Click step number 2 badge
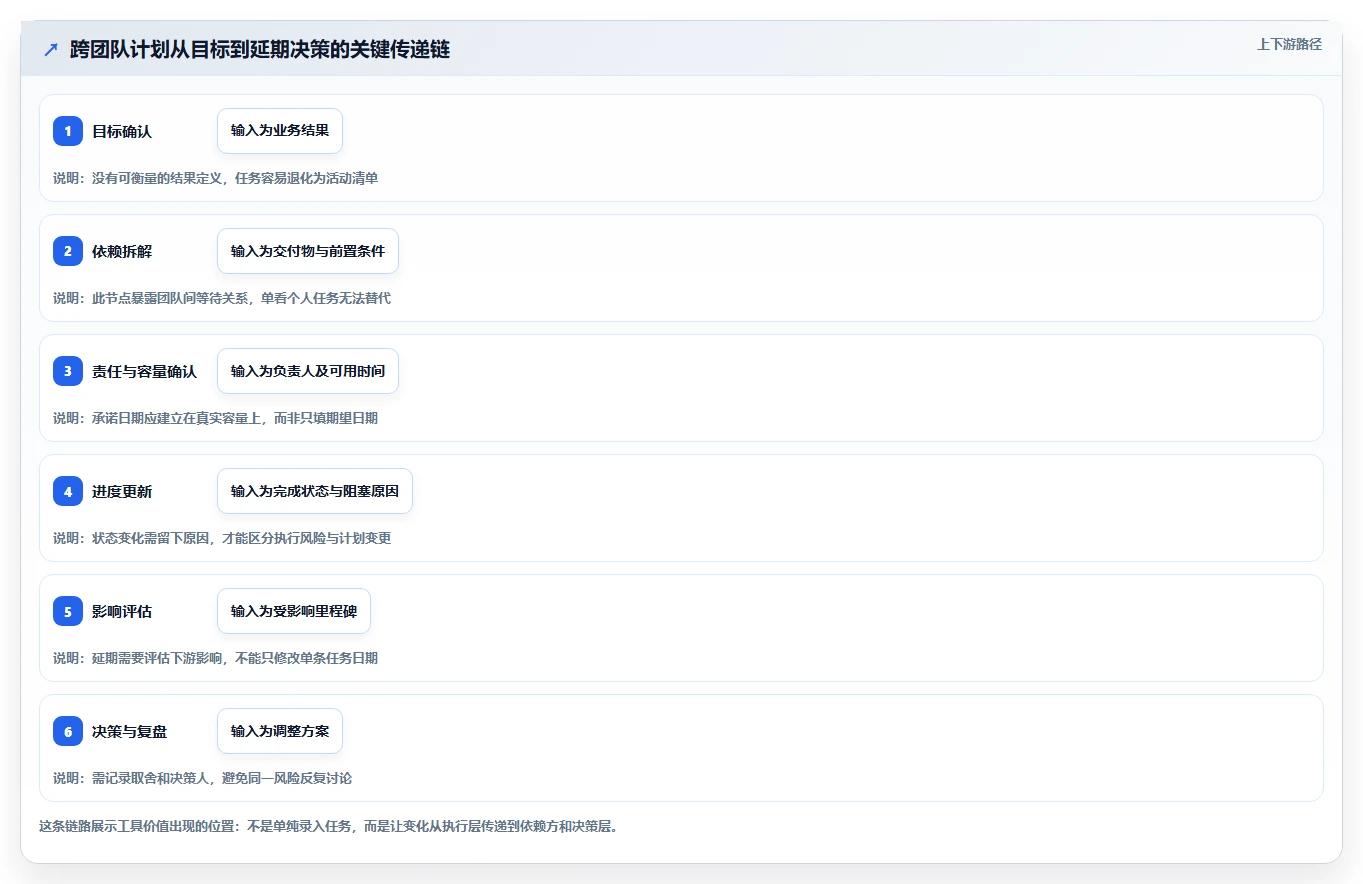 68,251
